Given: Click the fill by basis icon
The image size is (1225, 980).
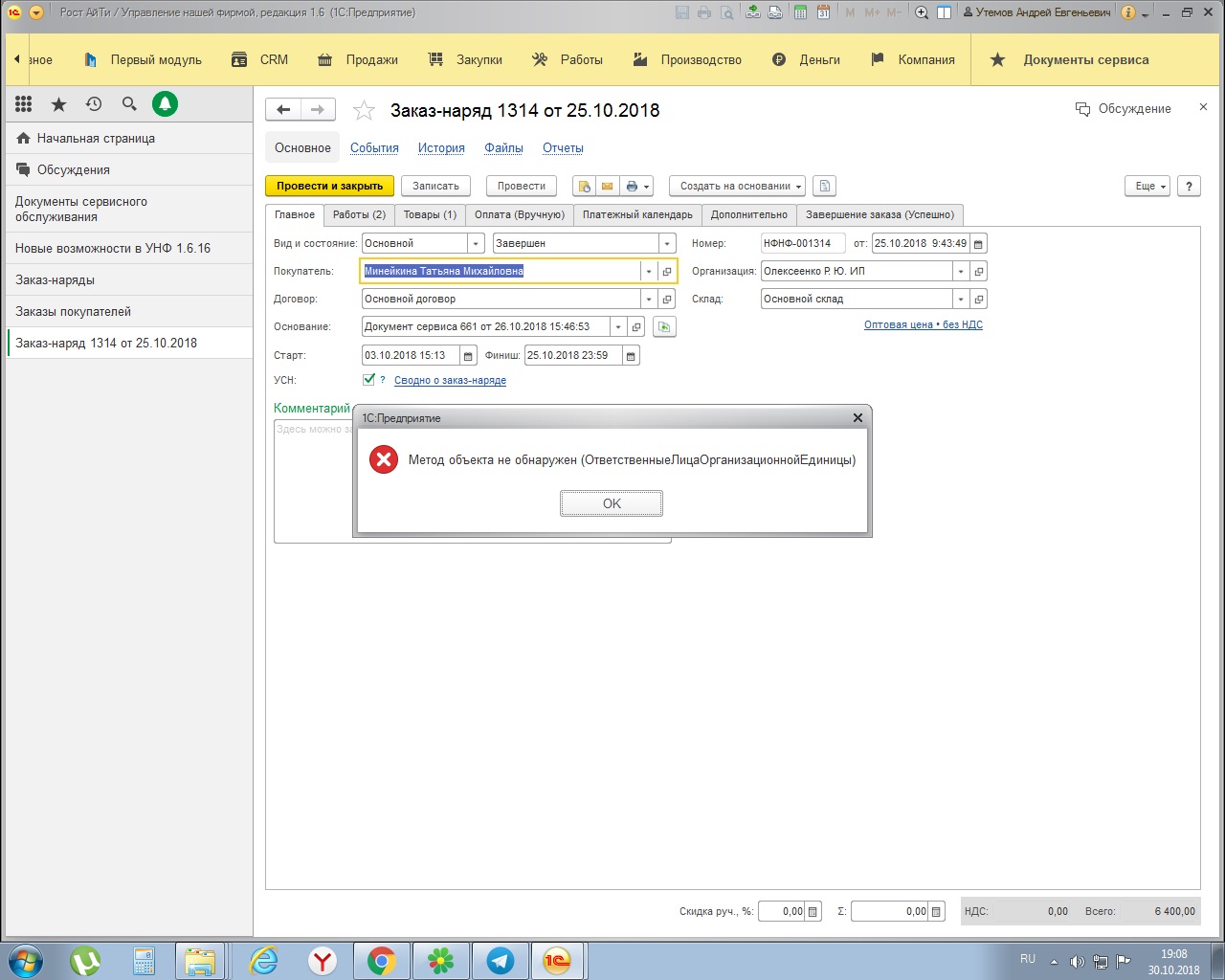Looking at the screenshot, I should point(664,327).
